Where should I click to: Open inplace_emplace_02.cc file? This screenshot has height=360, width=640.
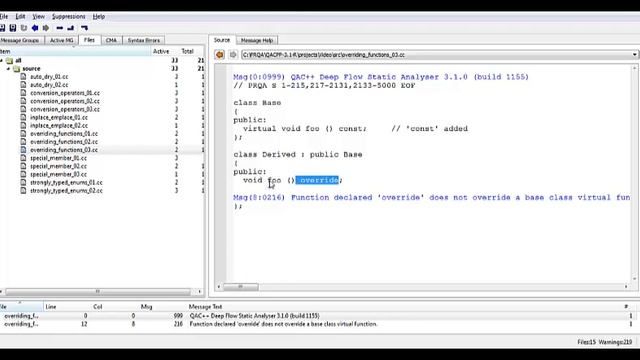59,126
